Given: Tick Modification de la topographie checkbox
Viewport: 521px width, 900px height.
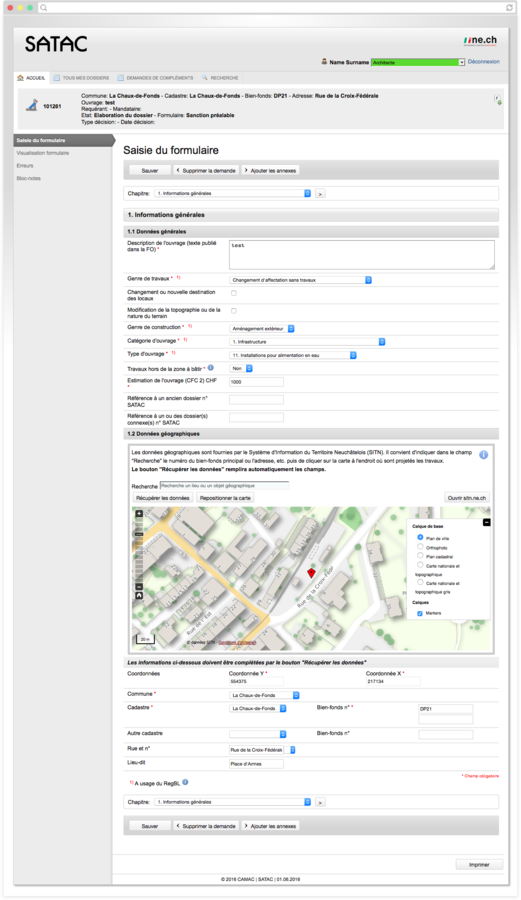Looking at the screenshot, I should tap(234, 311).
